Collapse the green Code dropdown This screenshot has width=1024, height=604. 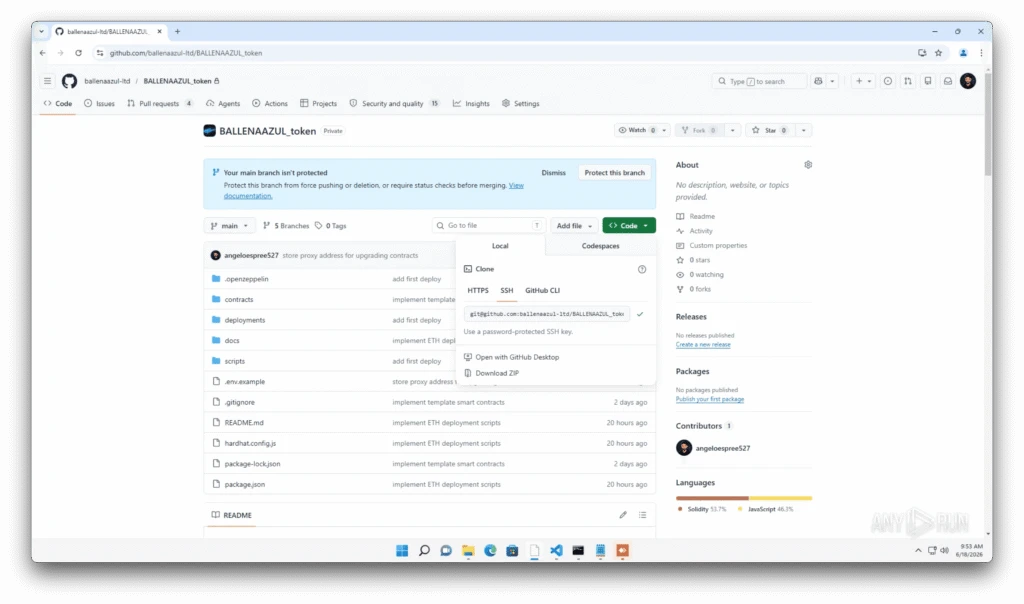pos(629,226)
